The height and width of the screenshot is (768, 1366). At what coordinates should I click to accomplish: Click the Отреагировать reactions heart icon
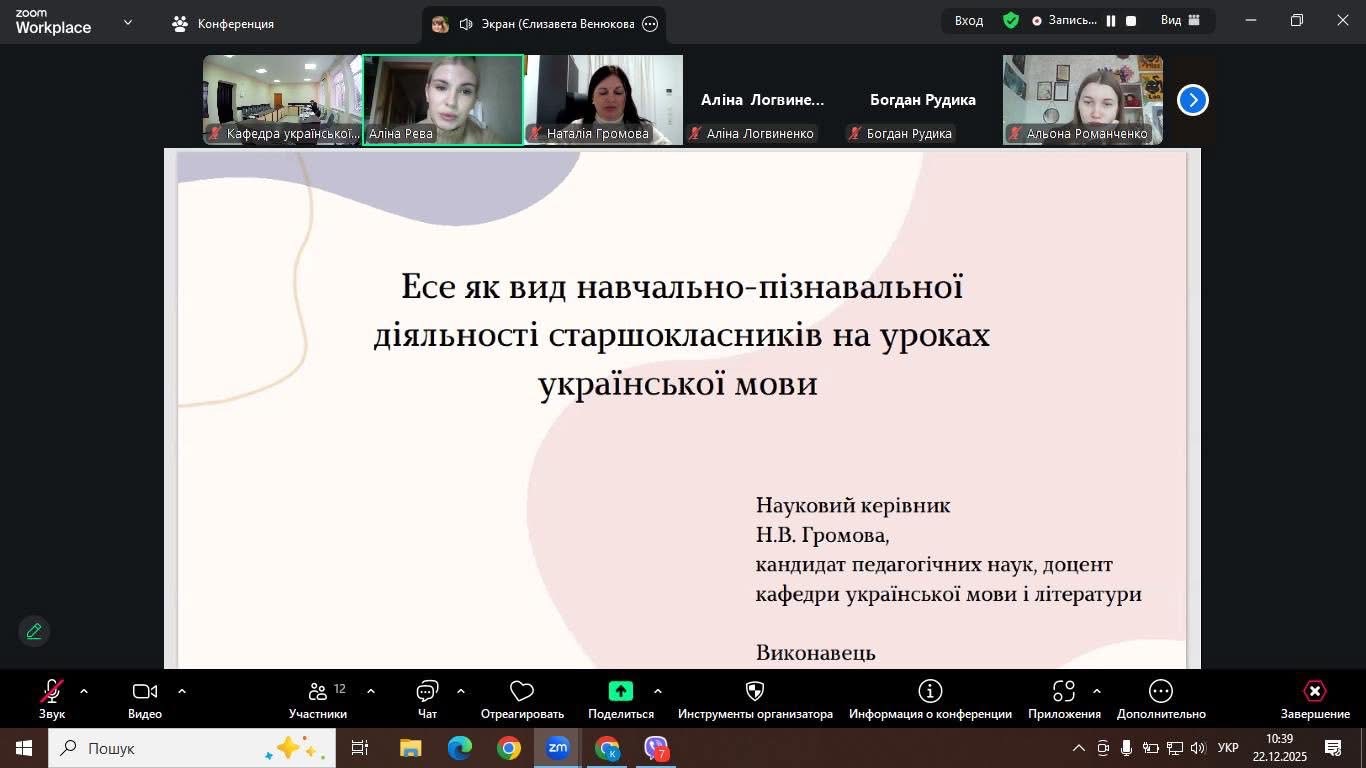[522, 692]
